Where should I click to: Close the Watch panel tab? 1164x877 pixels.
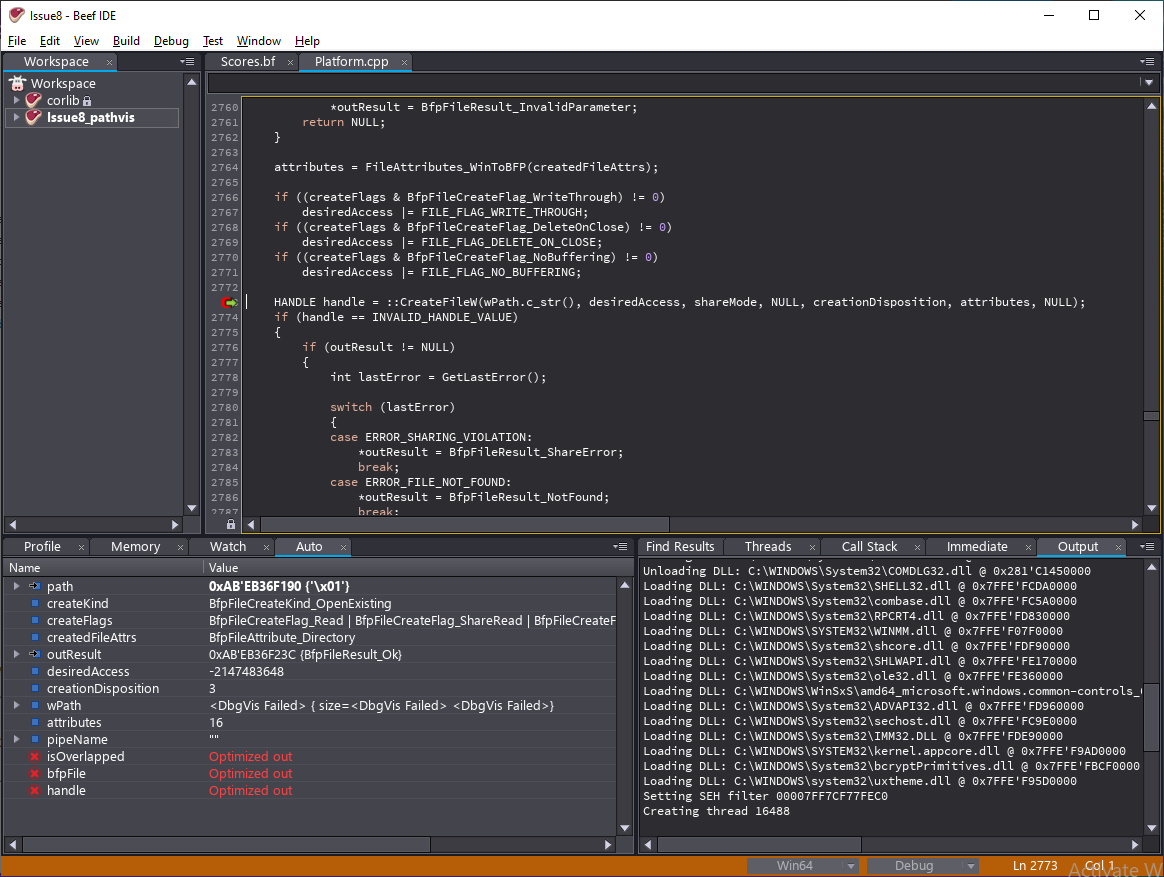coord(267,547)
